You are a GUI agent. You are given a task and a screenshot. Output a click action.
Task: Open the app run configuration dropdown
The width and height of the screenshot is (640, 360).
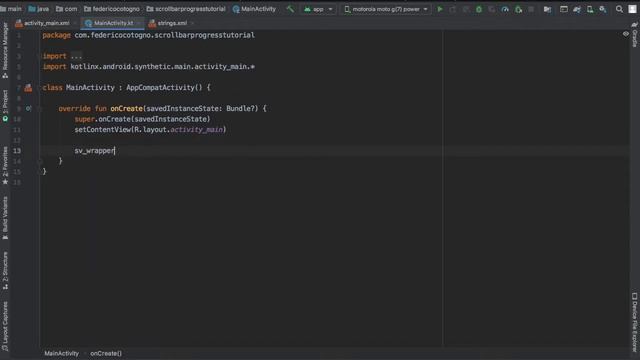(318, 9)
